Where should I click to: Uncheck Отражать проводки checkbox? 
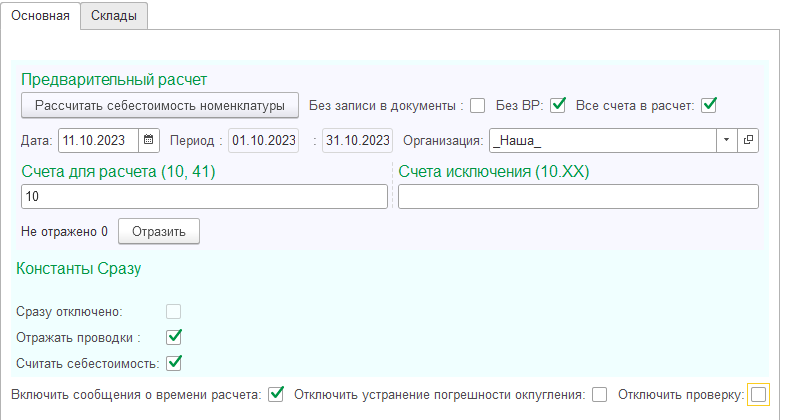point(174,337)
